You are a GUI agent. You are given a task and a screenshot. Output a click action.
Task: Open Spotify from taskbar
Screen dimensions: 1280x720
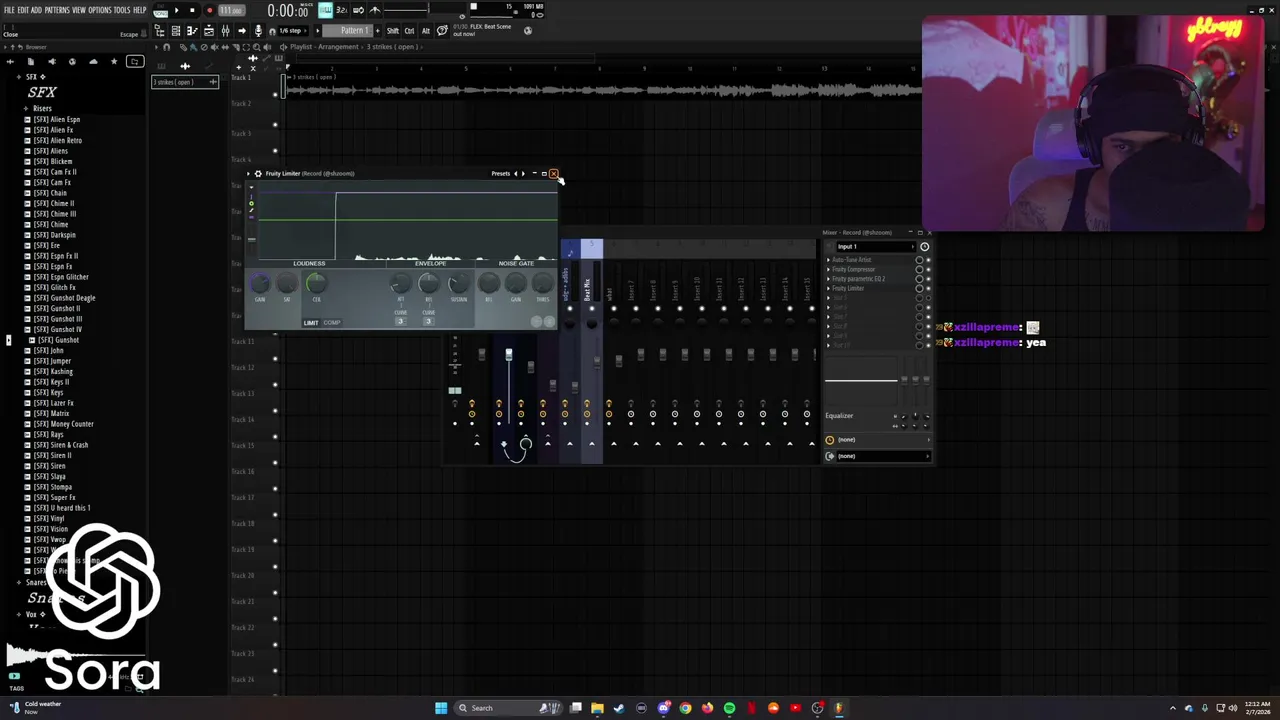pos(729,708)
